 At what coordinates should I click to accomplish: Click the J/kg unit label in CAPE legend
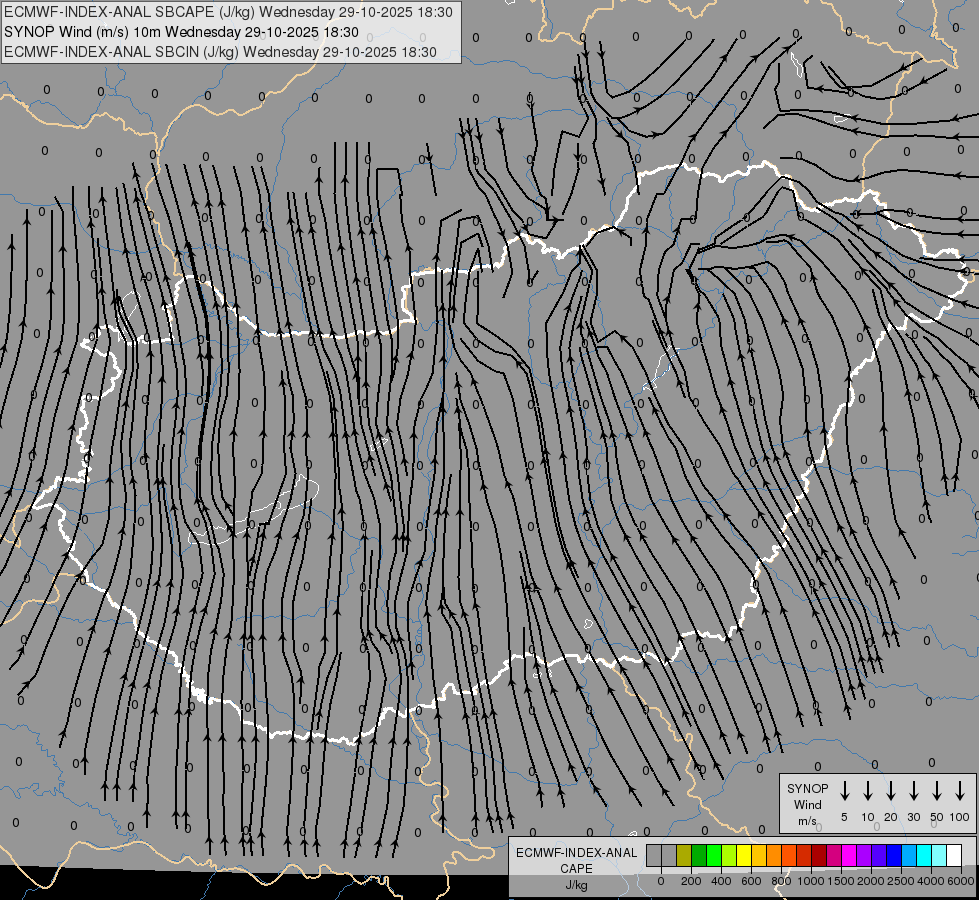pyautogui.click(x=576, y=885)
